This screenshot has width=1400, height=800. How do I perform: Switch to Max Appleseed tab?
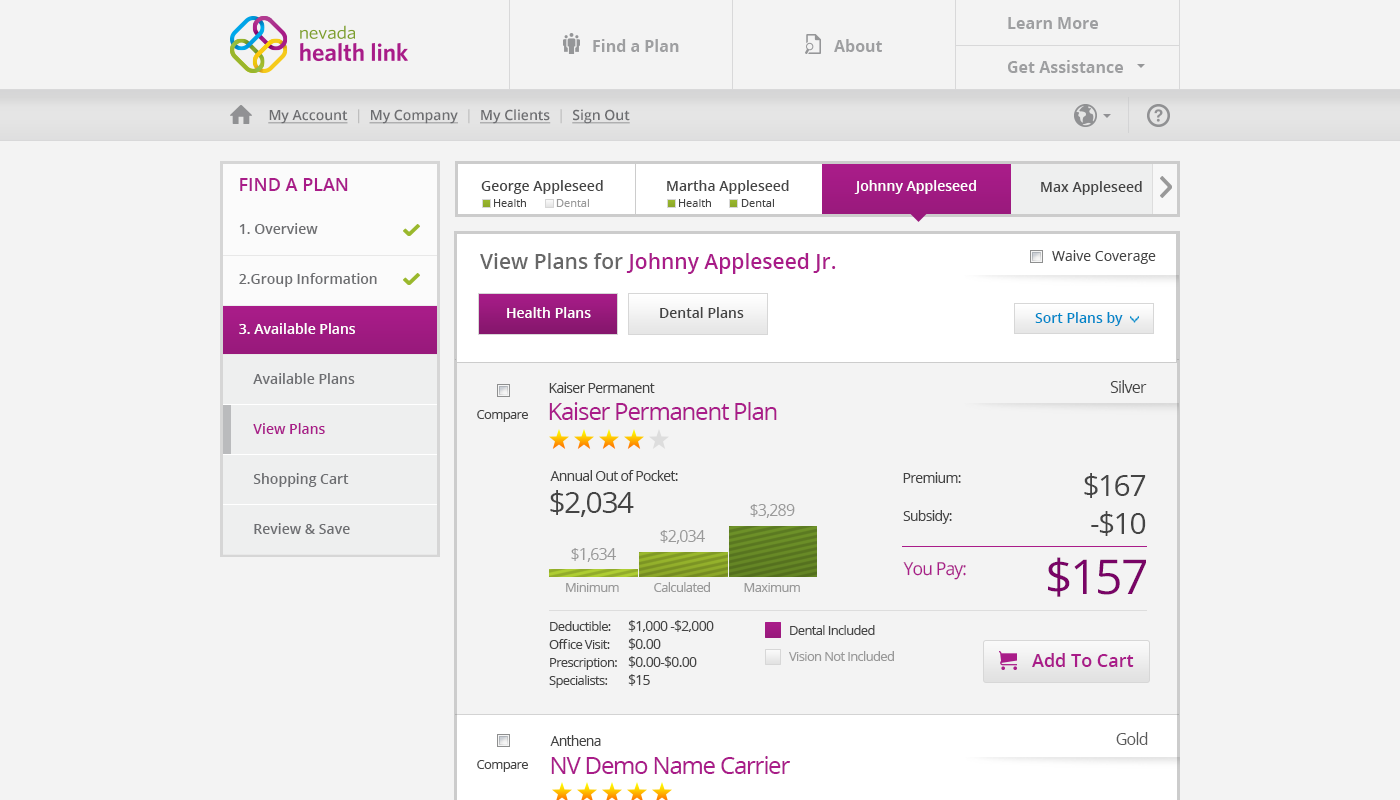(1082, 189)
